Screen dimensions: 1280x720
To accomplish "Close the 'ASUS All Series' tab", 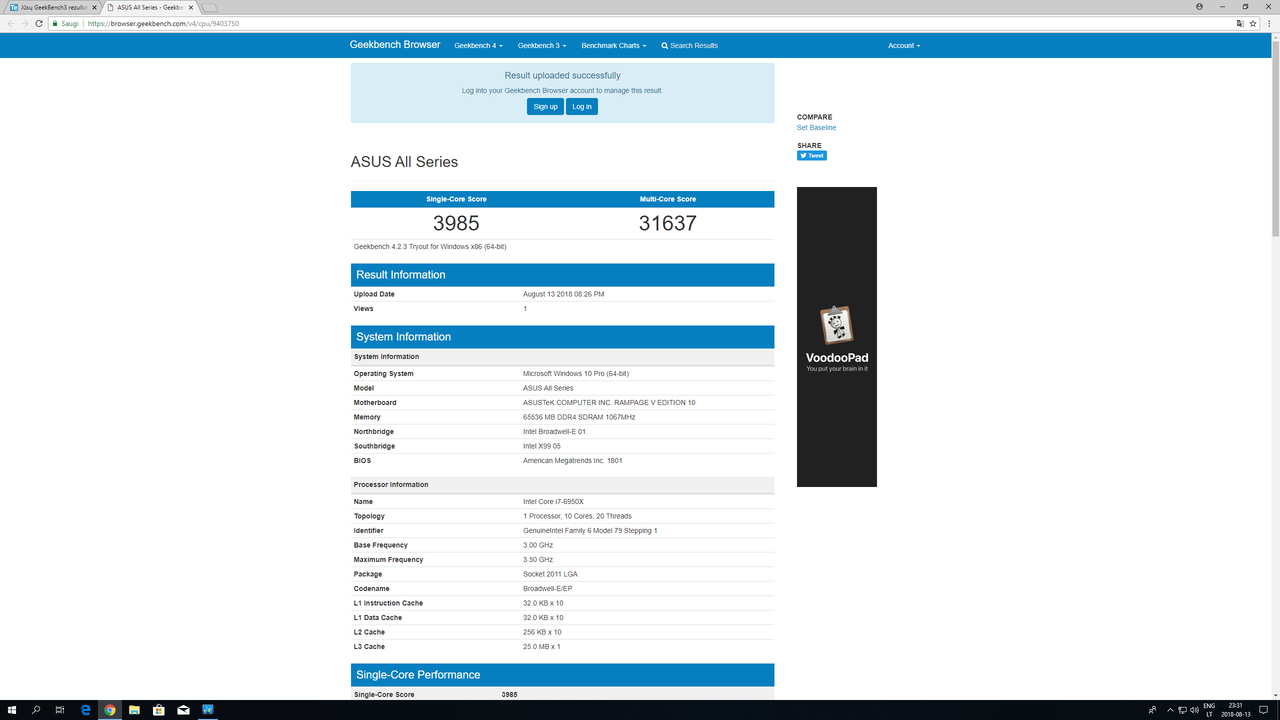I will tap(192, 7).
